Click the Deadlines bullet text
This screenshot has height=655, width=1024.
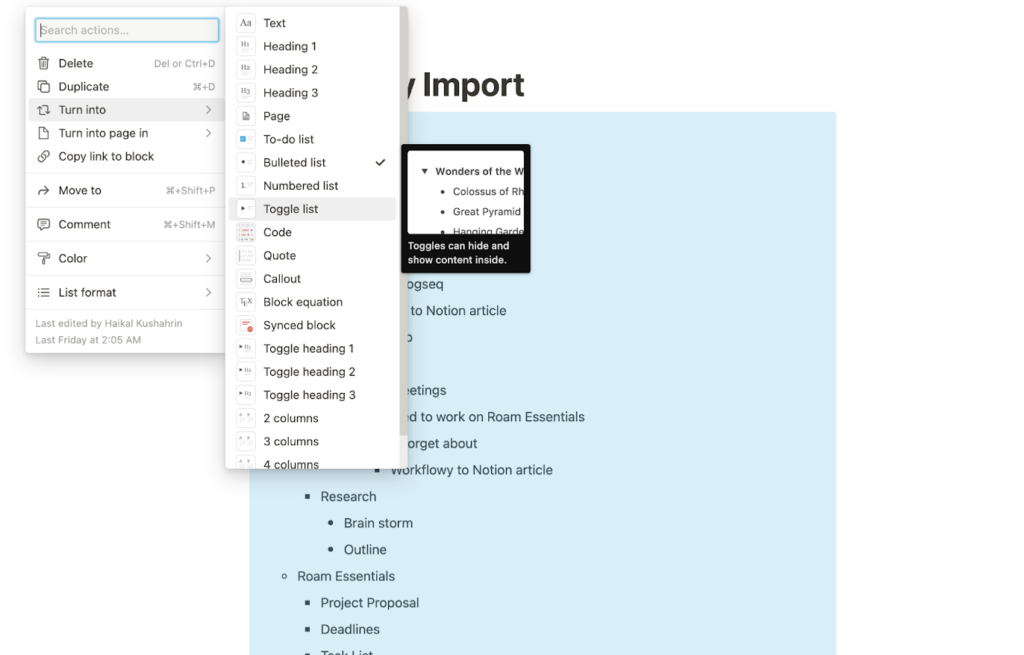point(350,630)
